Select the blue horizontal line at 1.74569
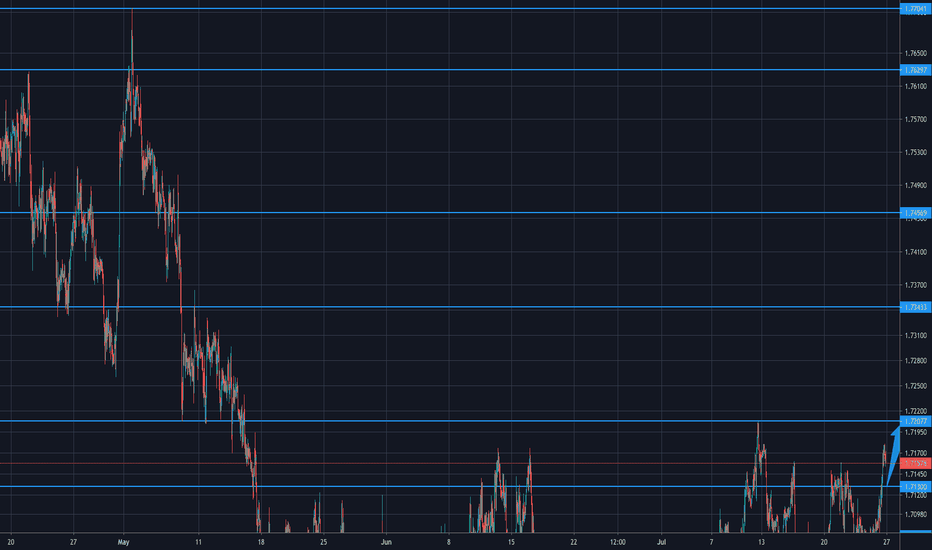 (x=450, y=212)
